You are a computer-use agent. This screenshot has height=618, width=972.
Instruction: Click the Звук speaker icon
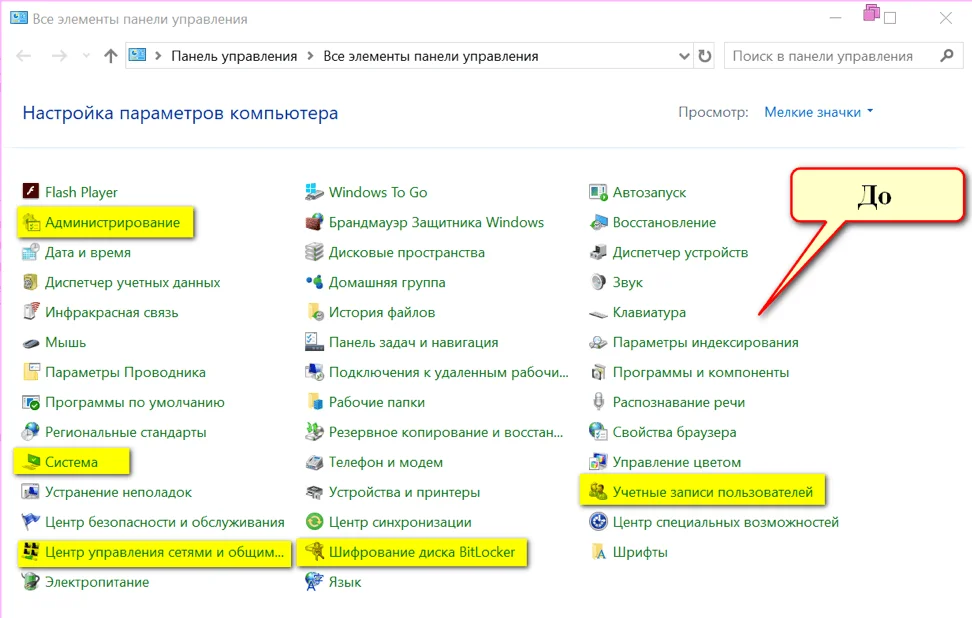click(x=598, y=282)
